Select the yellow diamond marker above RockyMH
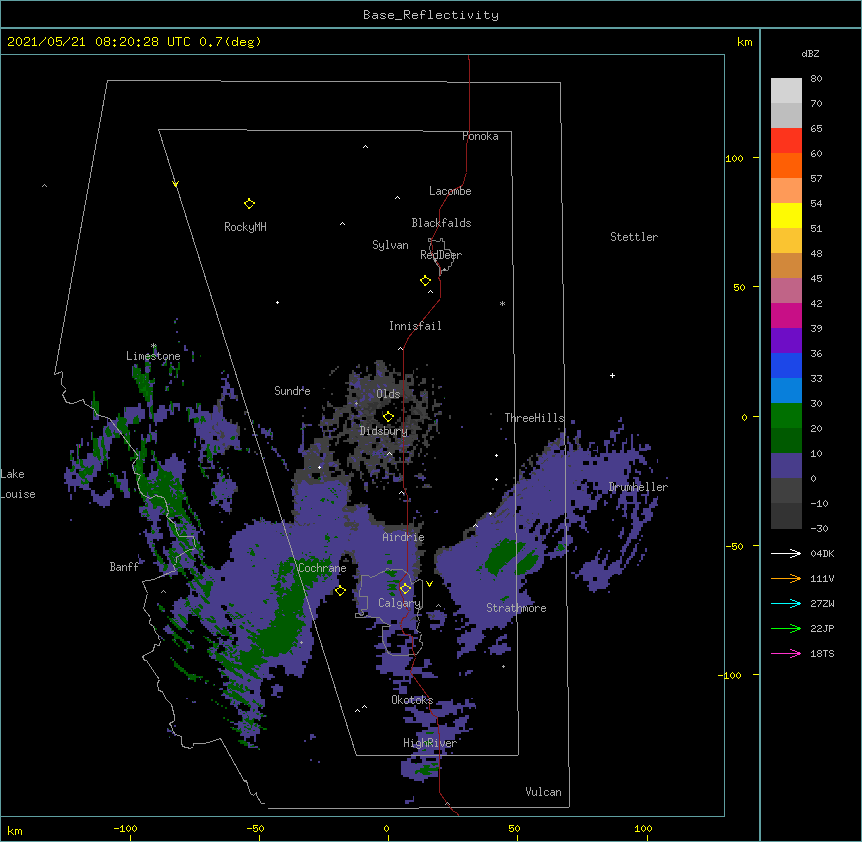 point(249,204)
